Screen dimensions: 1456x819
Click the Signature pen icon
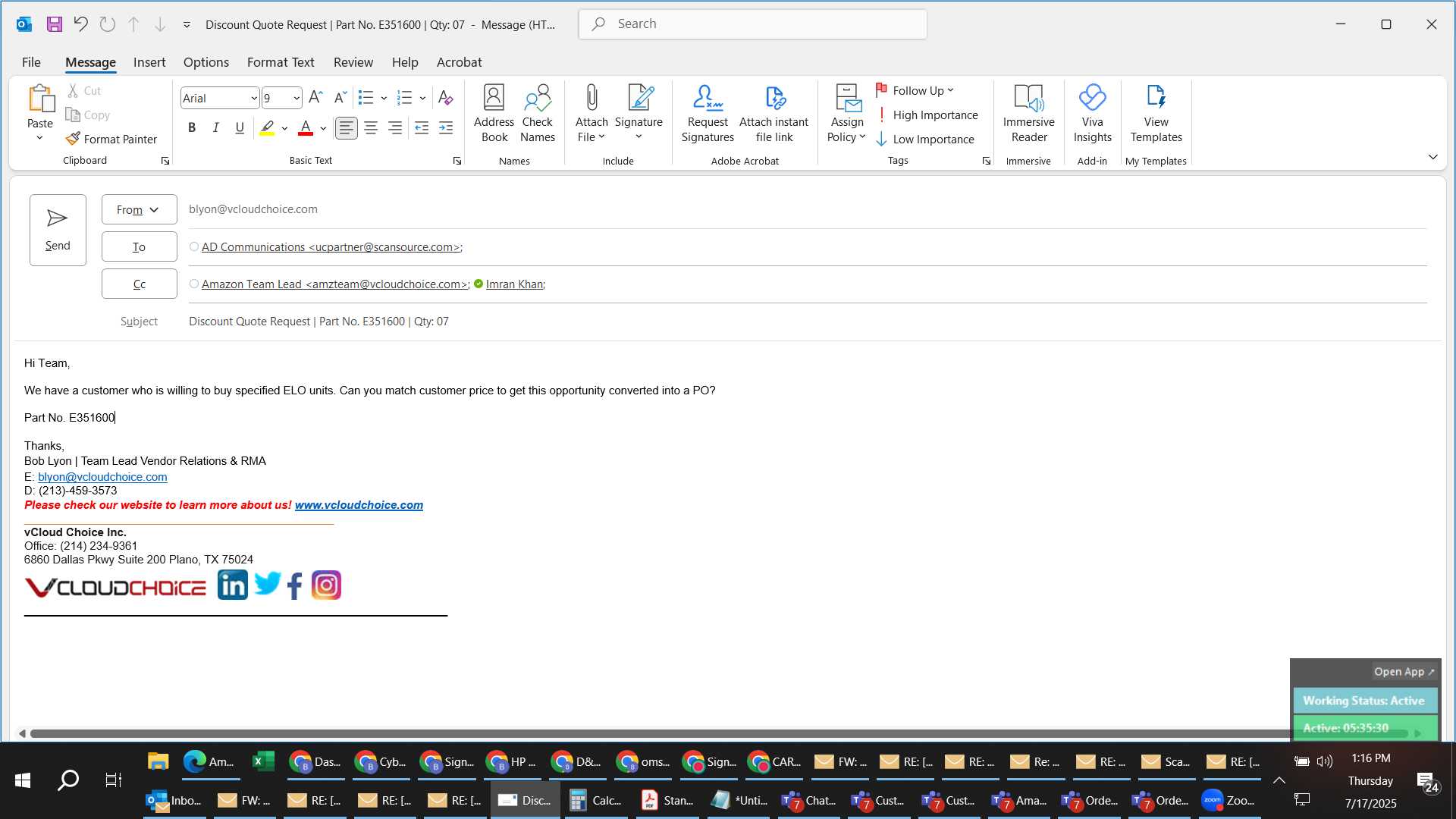pos(639,98)
